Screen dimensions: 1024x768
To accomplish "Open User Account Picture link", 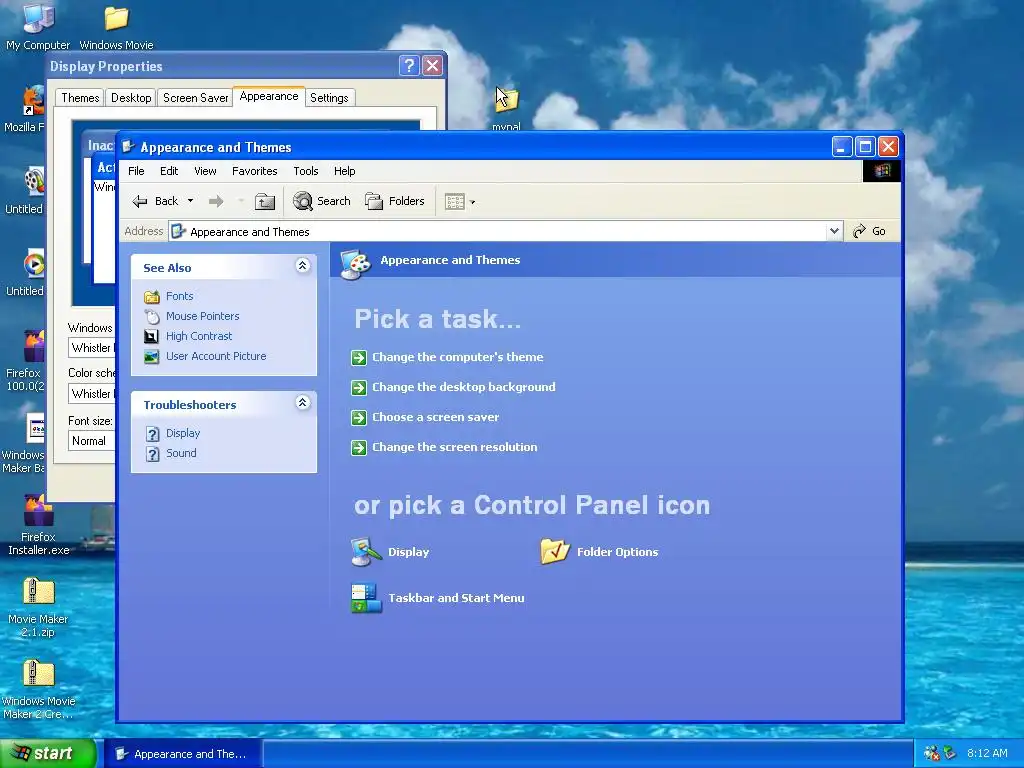I will coord(216,356).
